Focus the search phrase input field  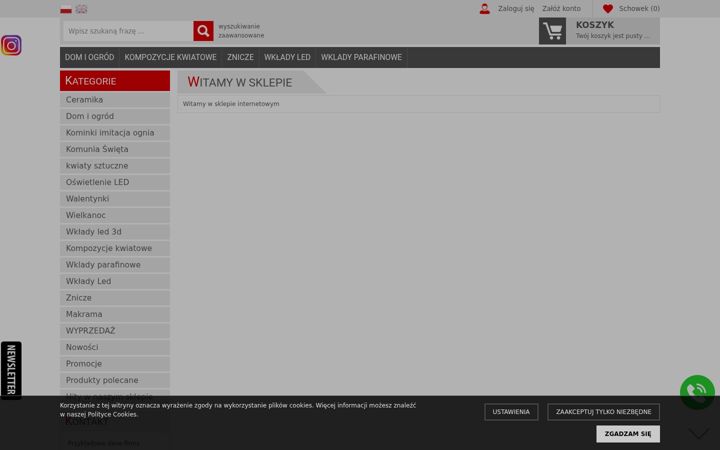[128, 31]
